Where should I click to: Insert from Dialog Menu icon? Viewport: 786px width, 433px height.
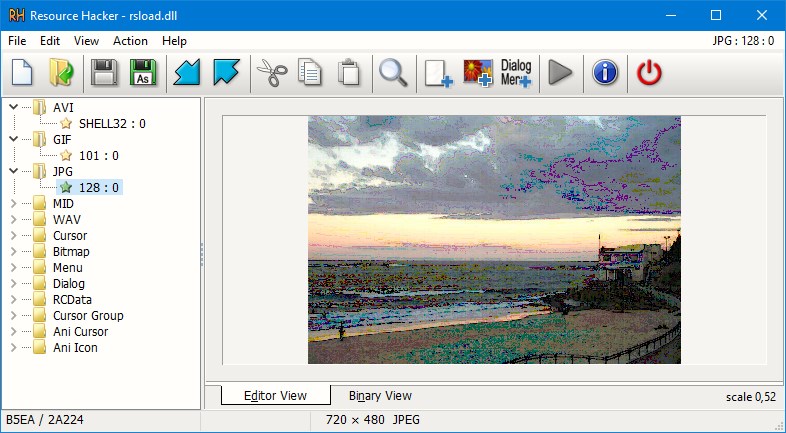click(x=516, y=73)
